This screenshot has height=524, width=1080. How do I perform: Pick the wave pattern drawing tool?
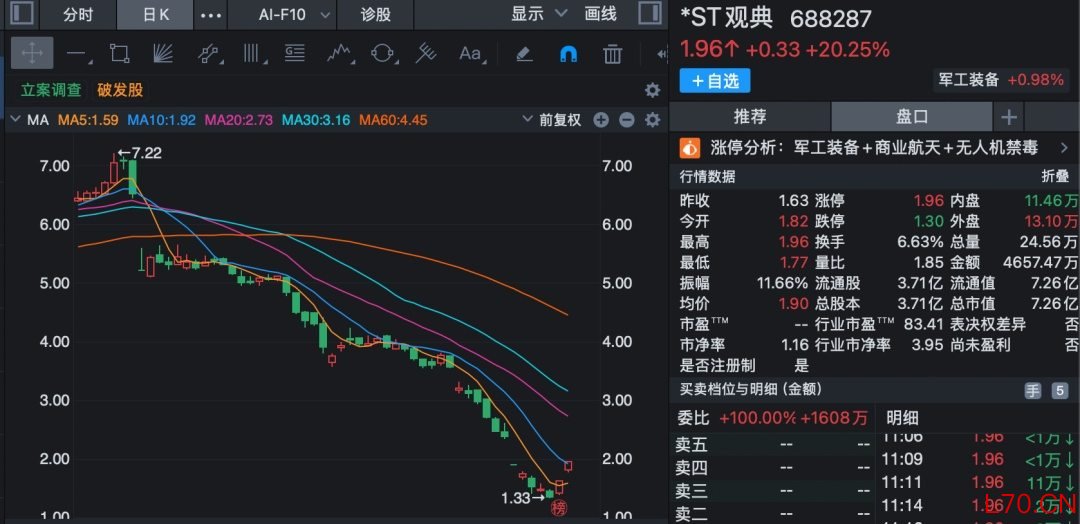339,53
